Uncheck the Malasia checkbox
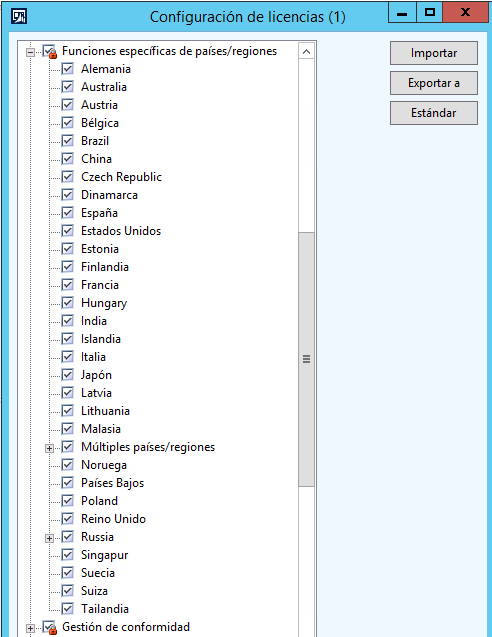Screen dimensions: 492x637 67,429
